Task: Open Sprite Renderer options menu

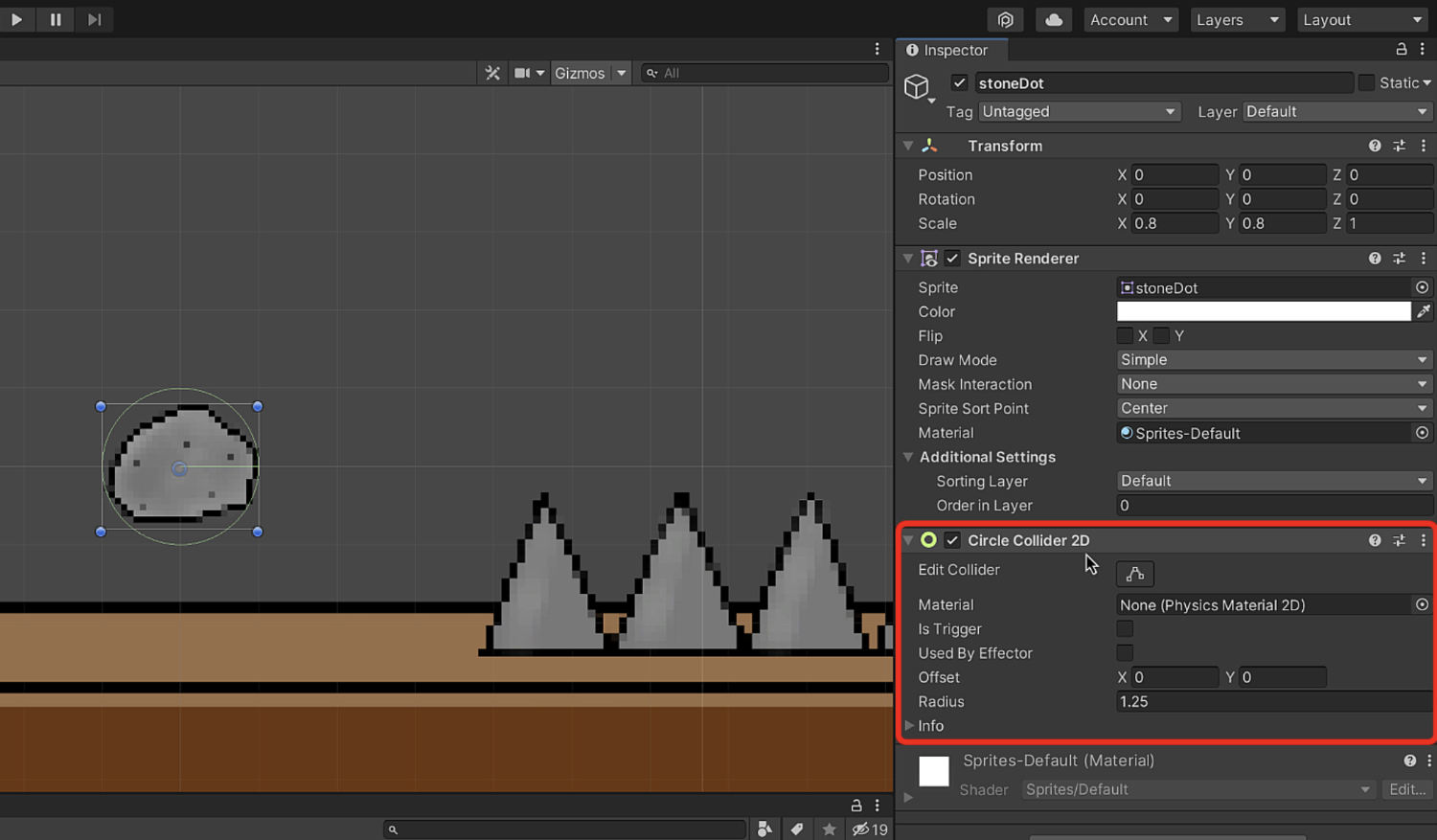Action: point(1423,259)
